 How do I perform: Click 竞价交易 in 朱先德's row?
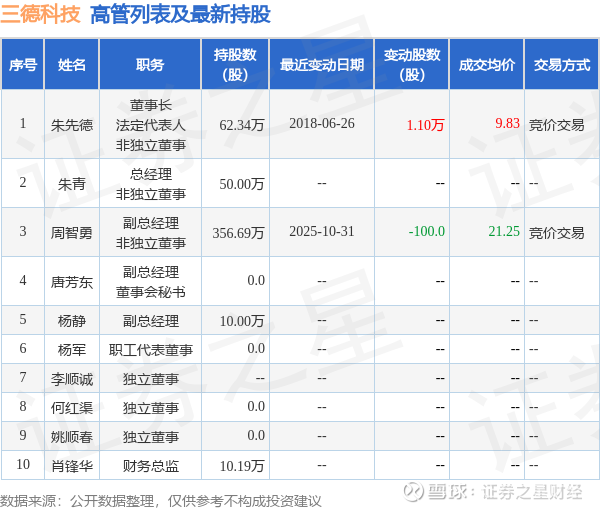click(x=556, y=125)
